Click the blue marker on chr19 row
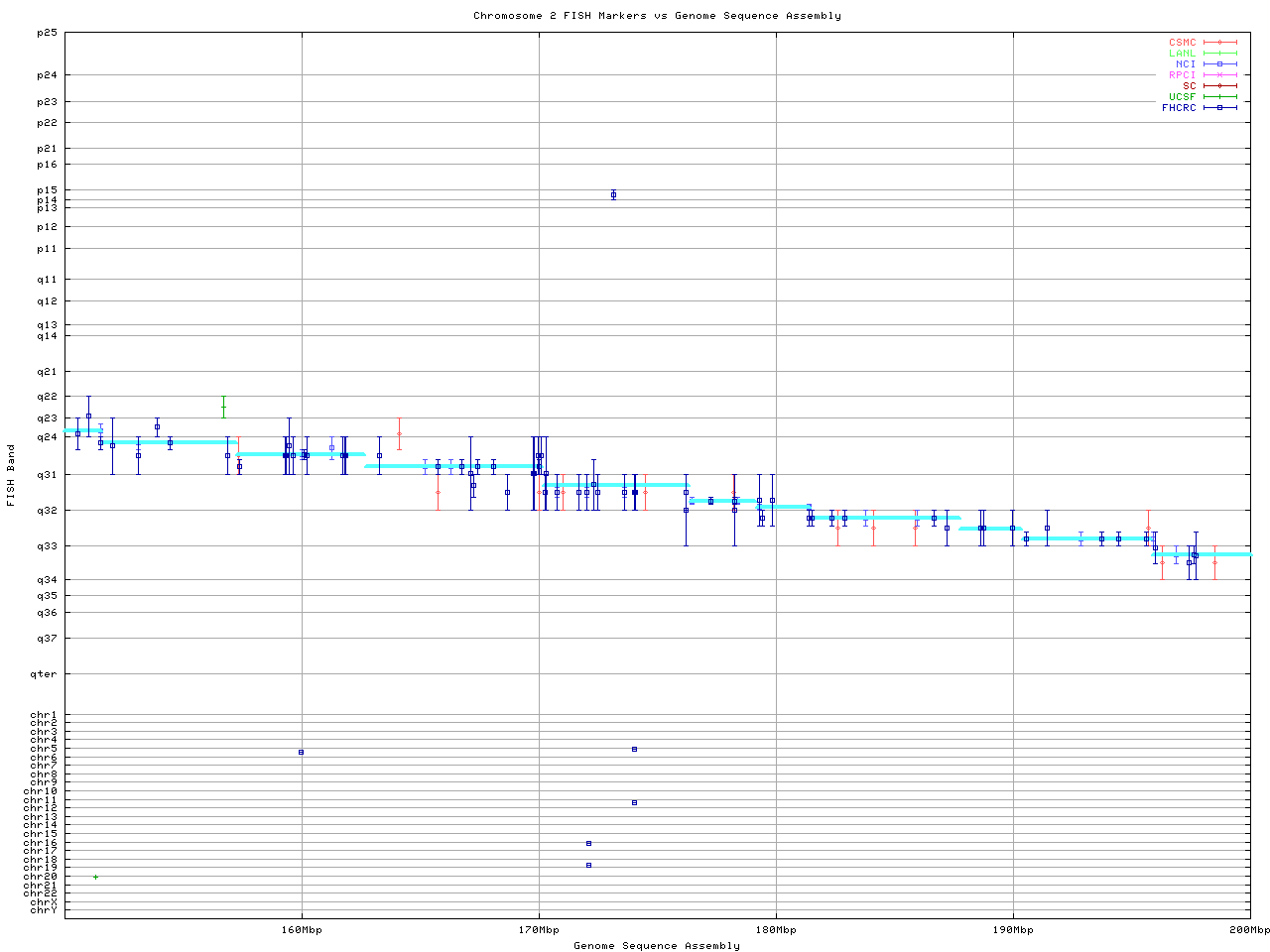 pyautogui.click(x=588, y=865)
